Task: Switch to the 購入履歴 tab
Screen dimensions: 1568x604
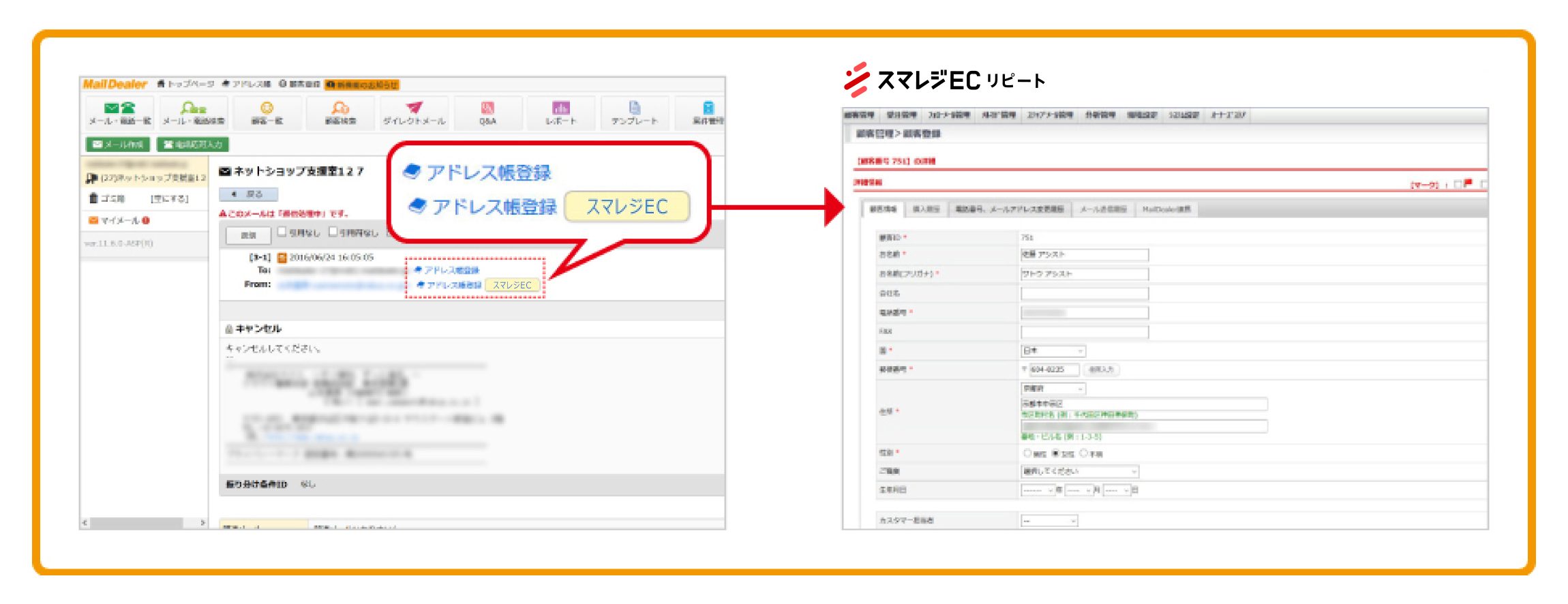Action: (x=926, y=209)
